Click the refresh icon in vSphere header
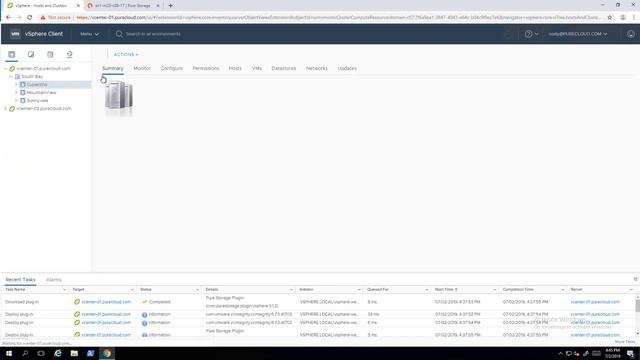 (508, 34)
